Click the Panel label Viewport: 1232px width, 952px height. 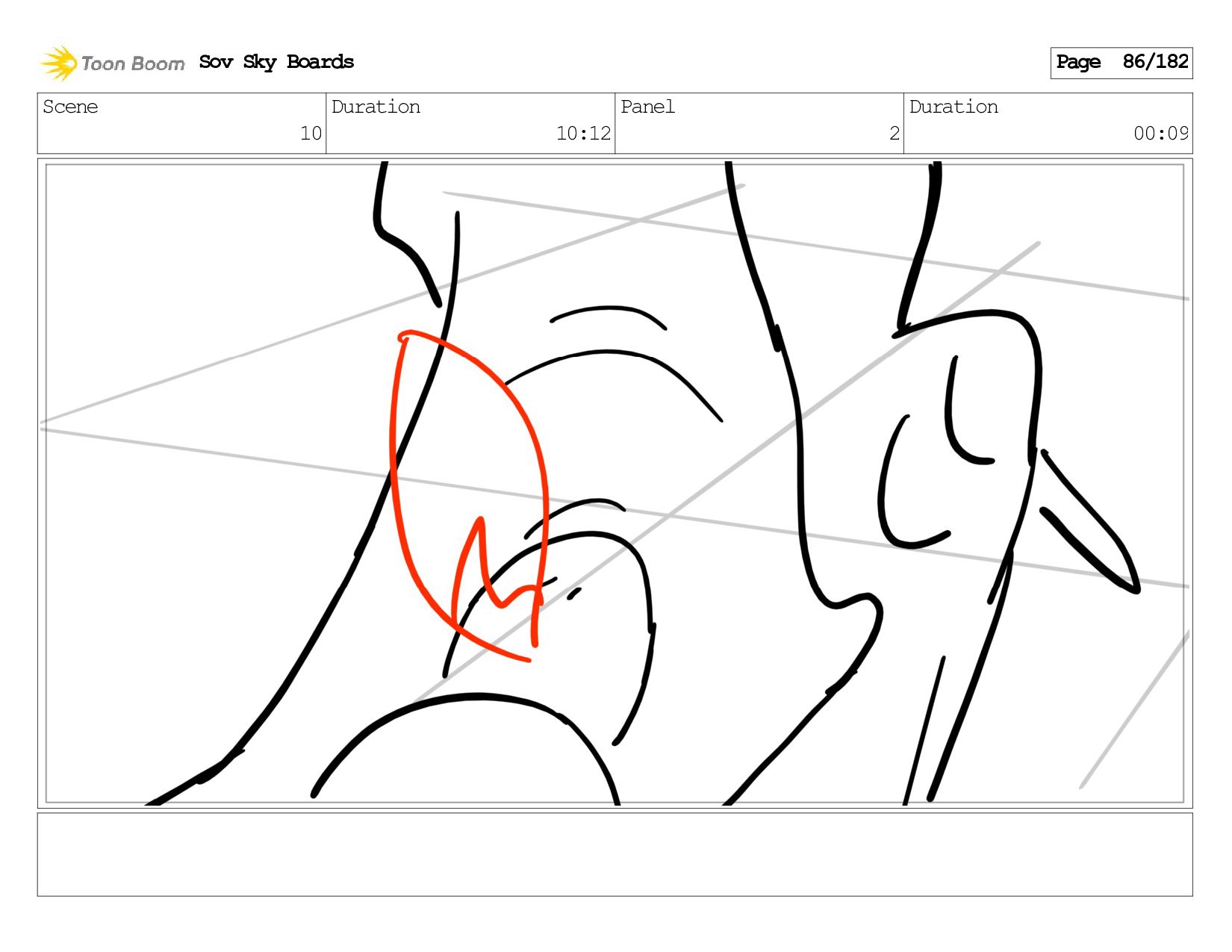click(647, 107)
